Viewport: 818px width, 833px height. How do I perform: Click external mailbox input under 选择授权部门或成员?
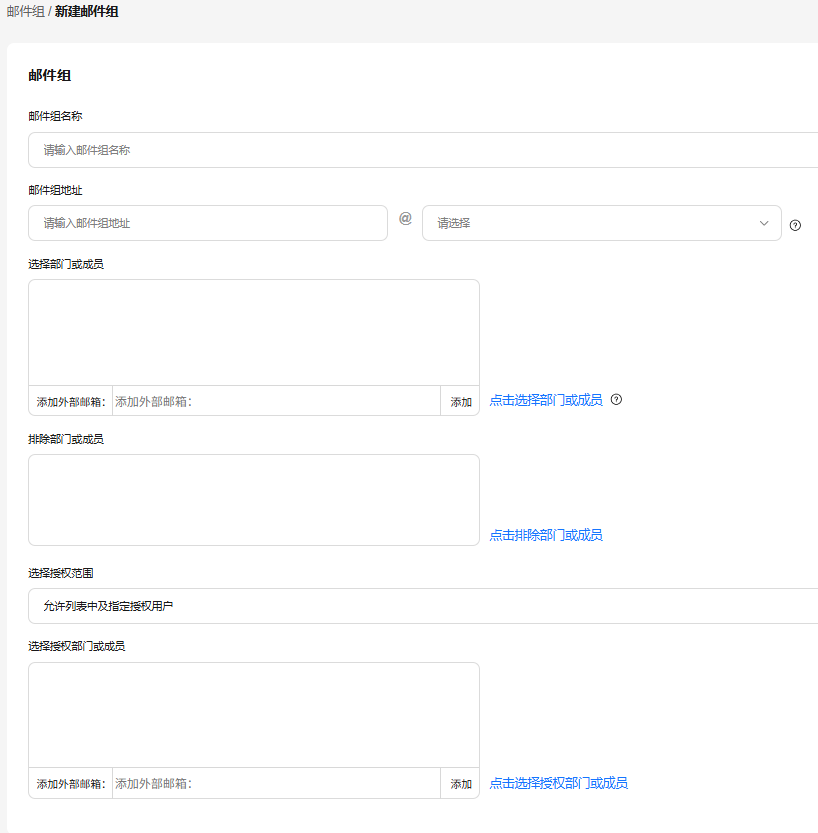(276, 784)
